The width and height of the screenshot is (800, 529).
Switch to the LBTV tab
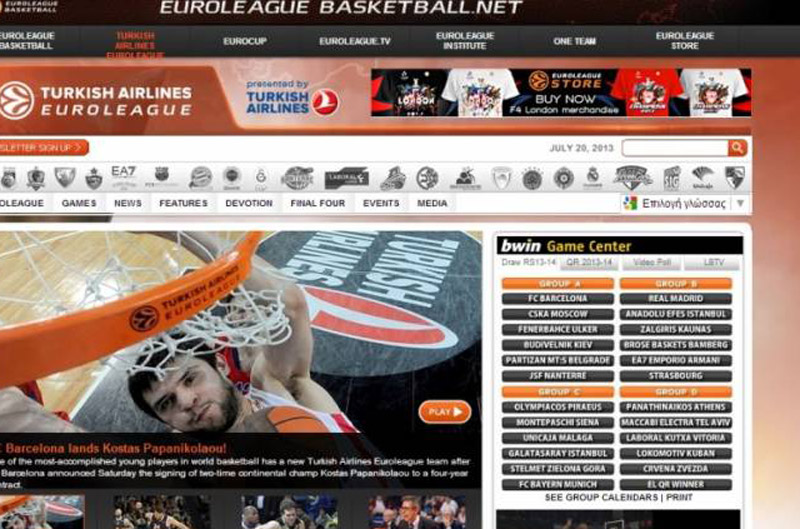coord(713,262)
